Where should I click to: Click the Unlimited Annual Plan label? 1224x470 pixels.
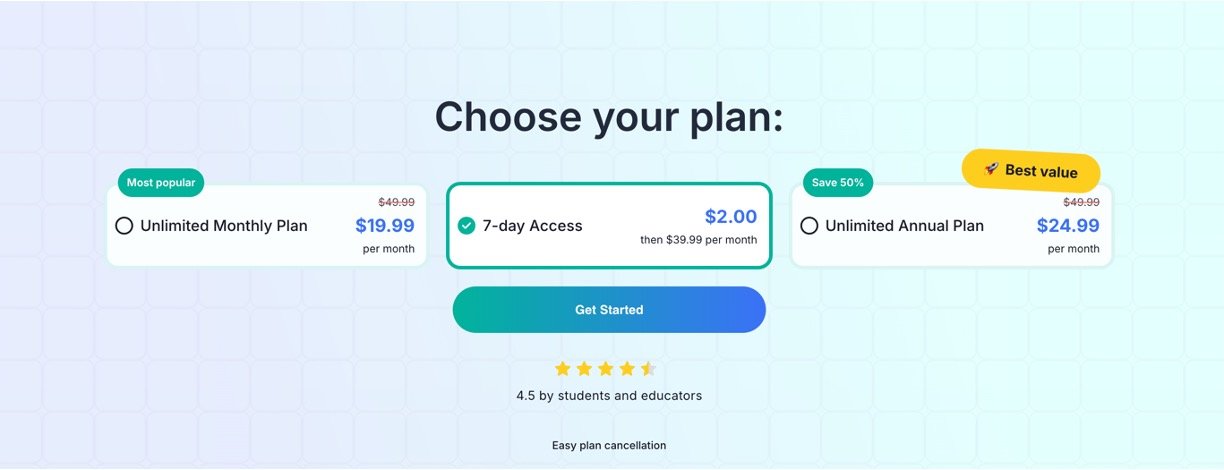coord(904,226)
